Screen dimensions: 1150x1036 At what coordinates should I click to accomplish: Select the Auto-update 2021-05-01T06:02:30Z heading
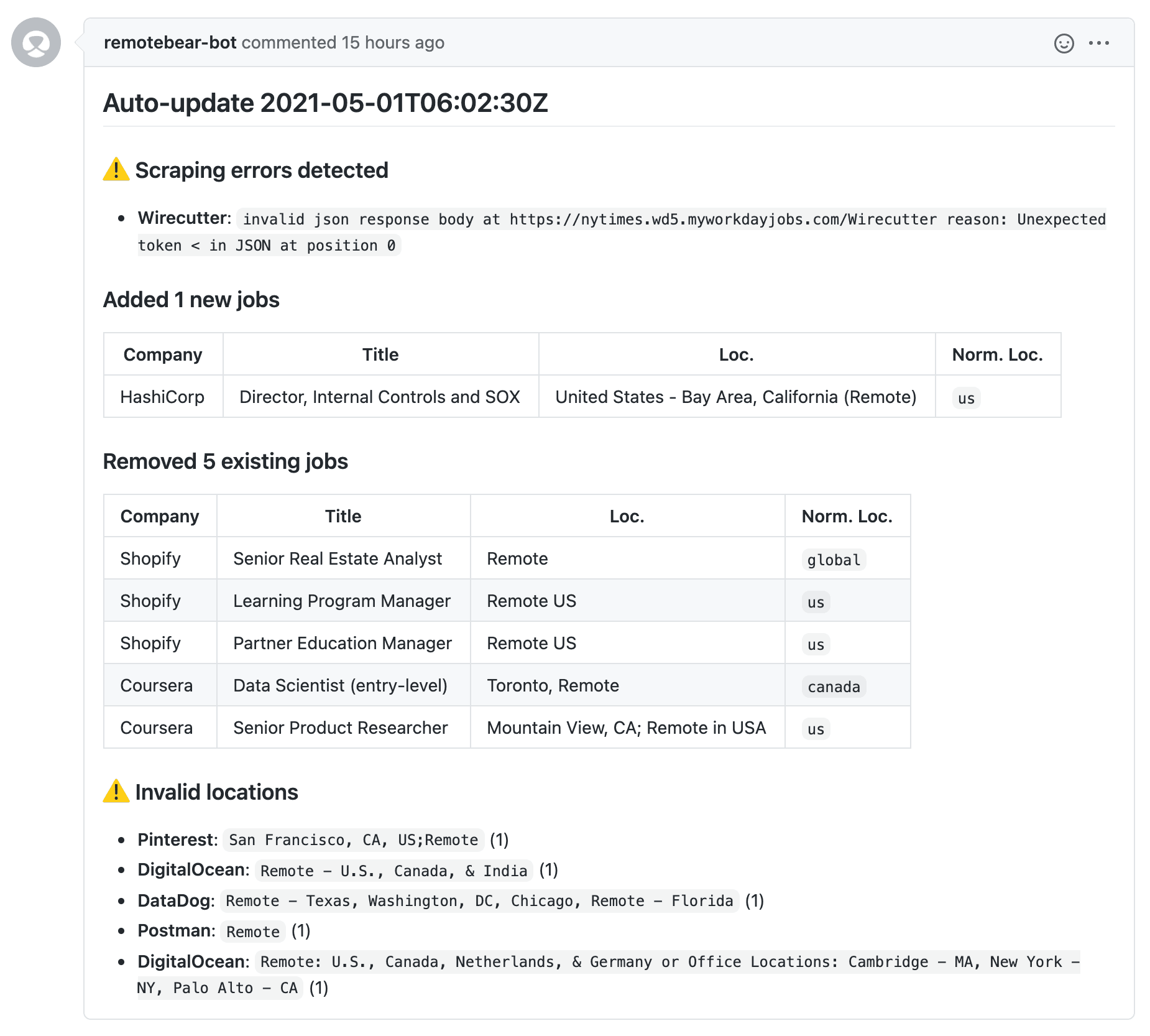325,103
